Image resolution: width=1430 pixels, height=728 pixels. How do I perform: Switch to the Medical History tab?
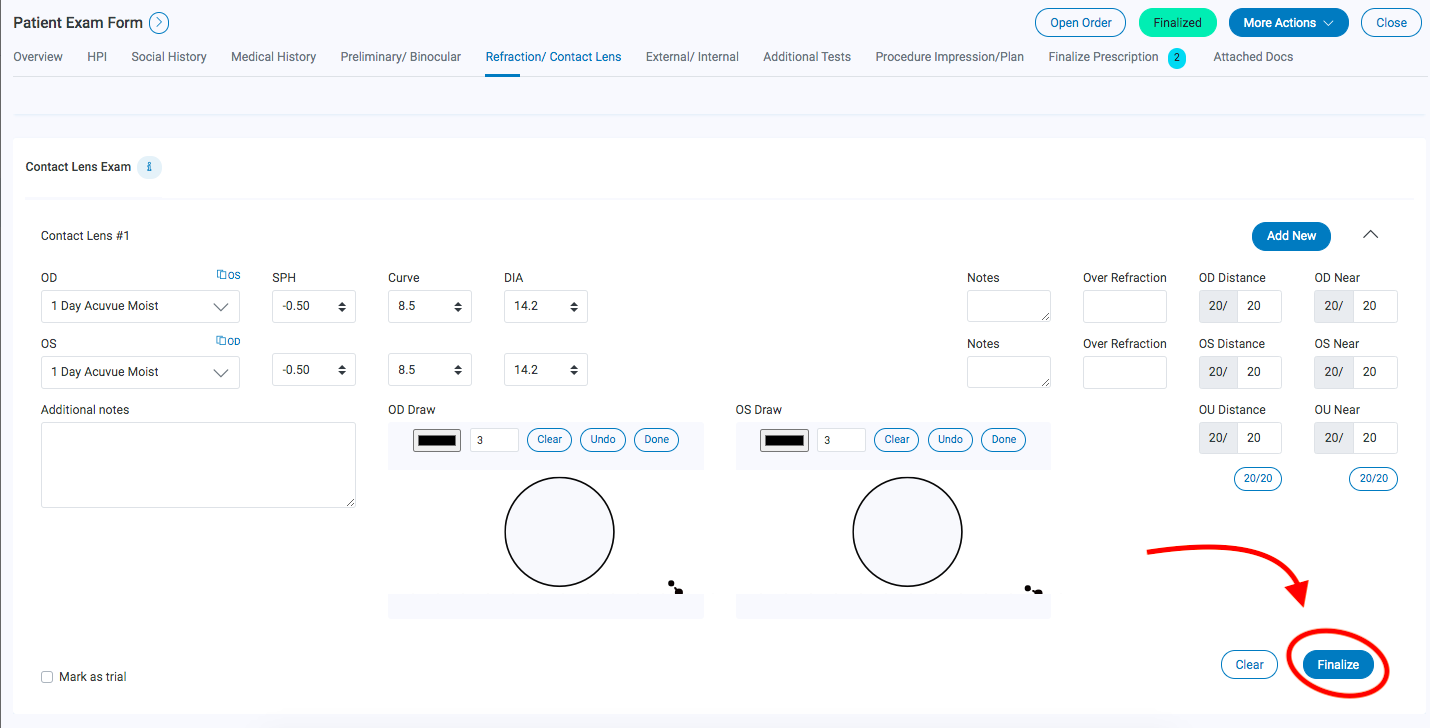(273, 57)
